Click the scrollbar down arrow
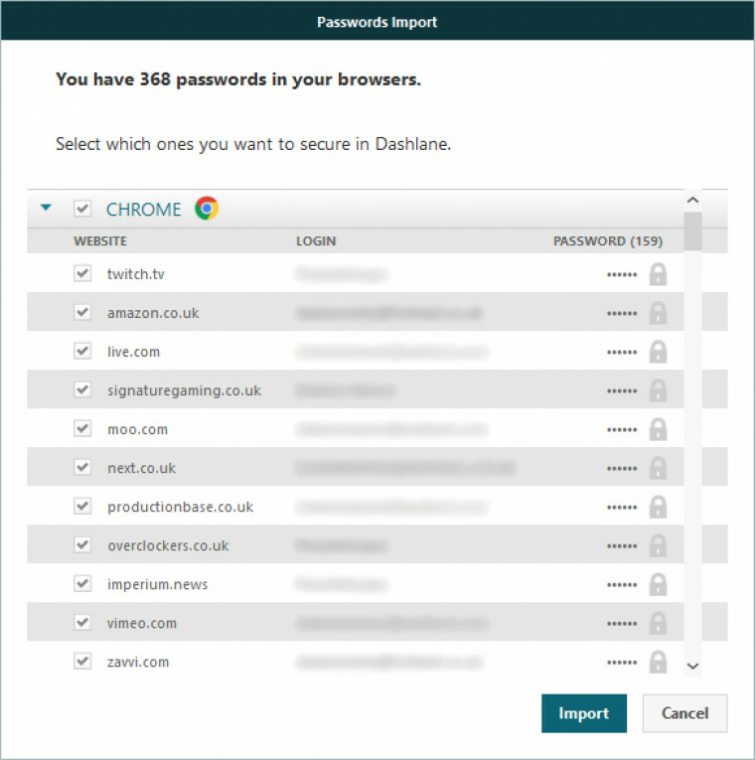 pyautogui.click(x=693, y=666)
